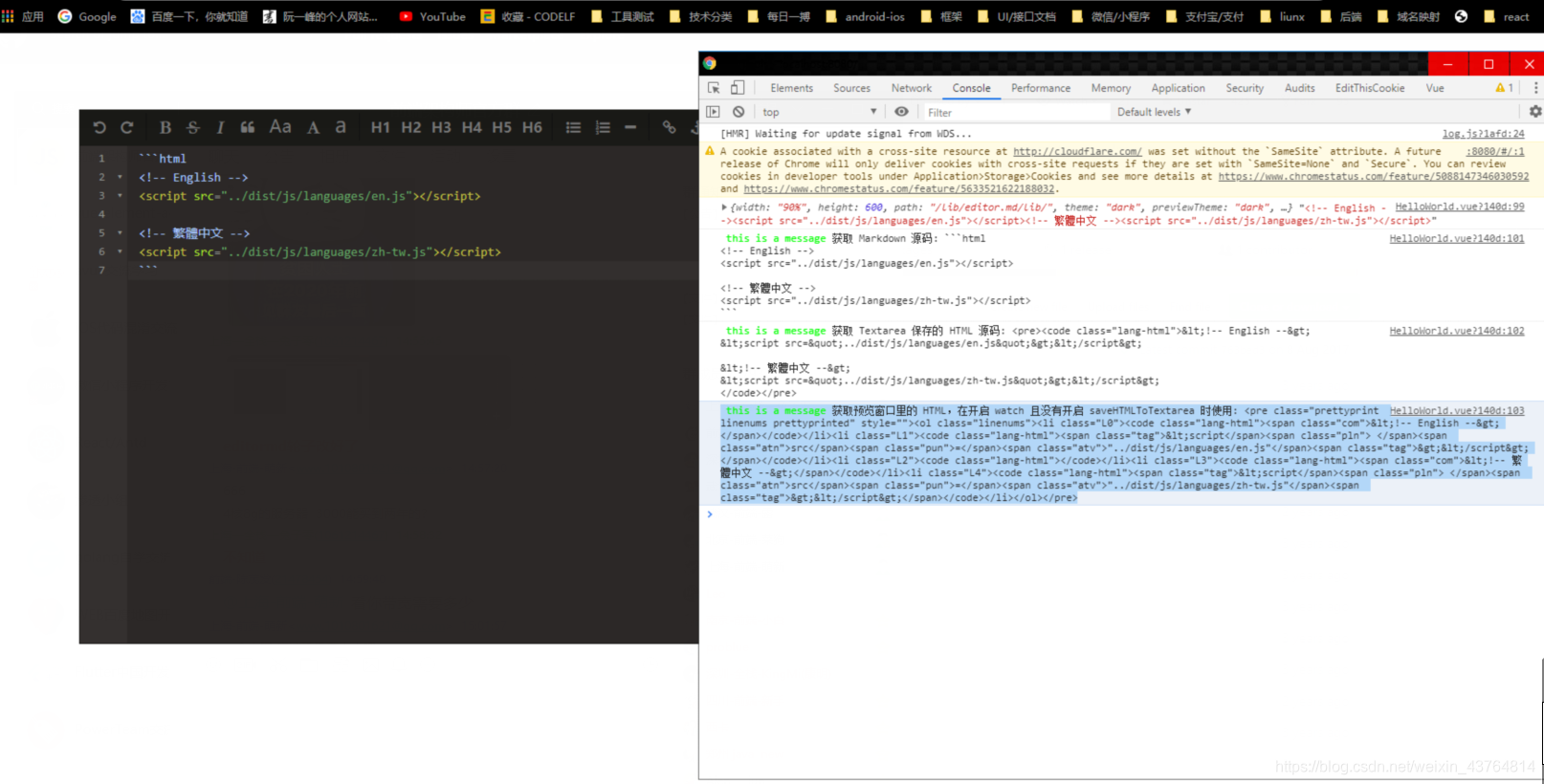The image size is (1544, 784).
Task: Open console settings gear icon
Action: [x=1535, y=112]
